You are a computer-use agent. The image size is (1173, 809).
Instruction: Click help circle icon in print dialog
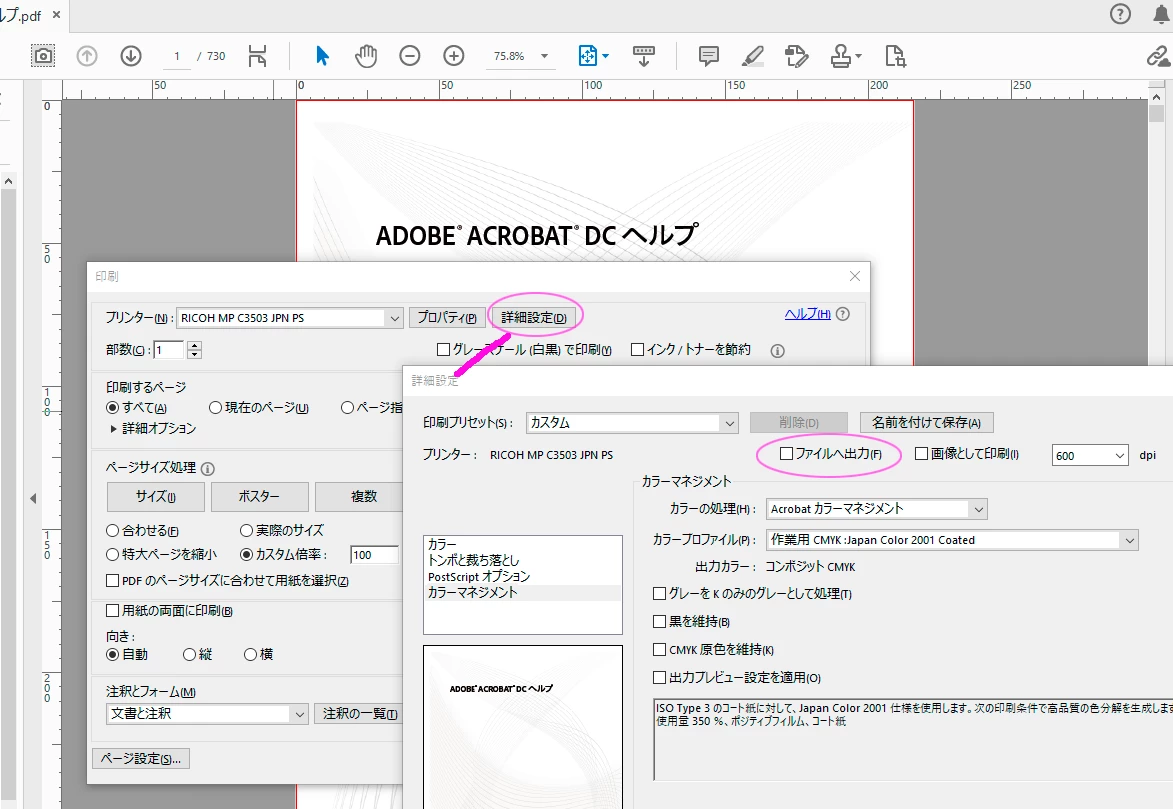click(x=842, y=314)
